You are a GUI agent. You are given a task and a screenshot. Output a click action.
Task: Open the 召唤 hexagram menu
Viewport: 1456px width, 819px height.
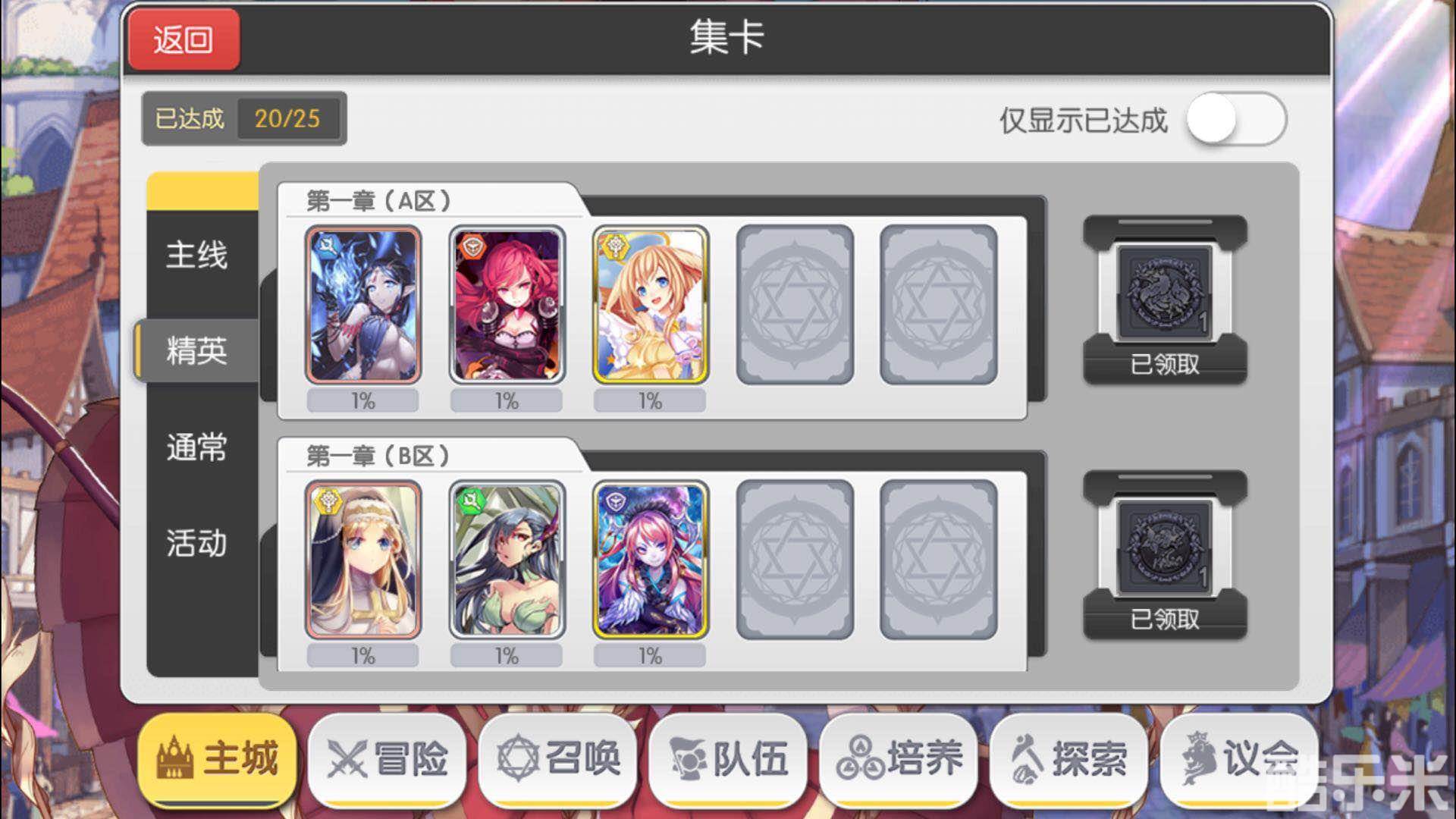pyautogui.click(x=558, y=758)
